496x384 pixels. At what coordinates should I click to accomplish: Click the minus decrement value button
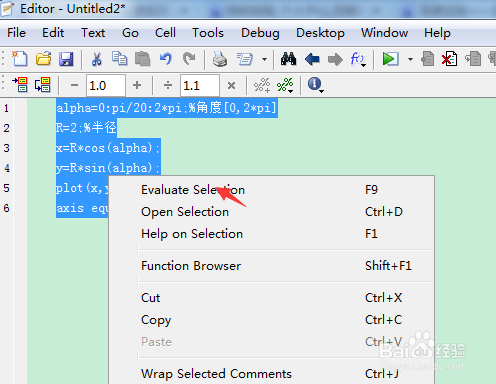(x=74, y=85)
